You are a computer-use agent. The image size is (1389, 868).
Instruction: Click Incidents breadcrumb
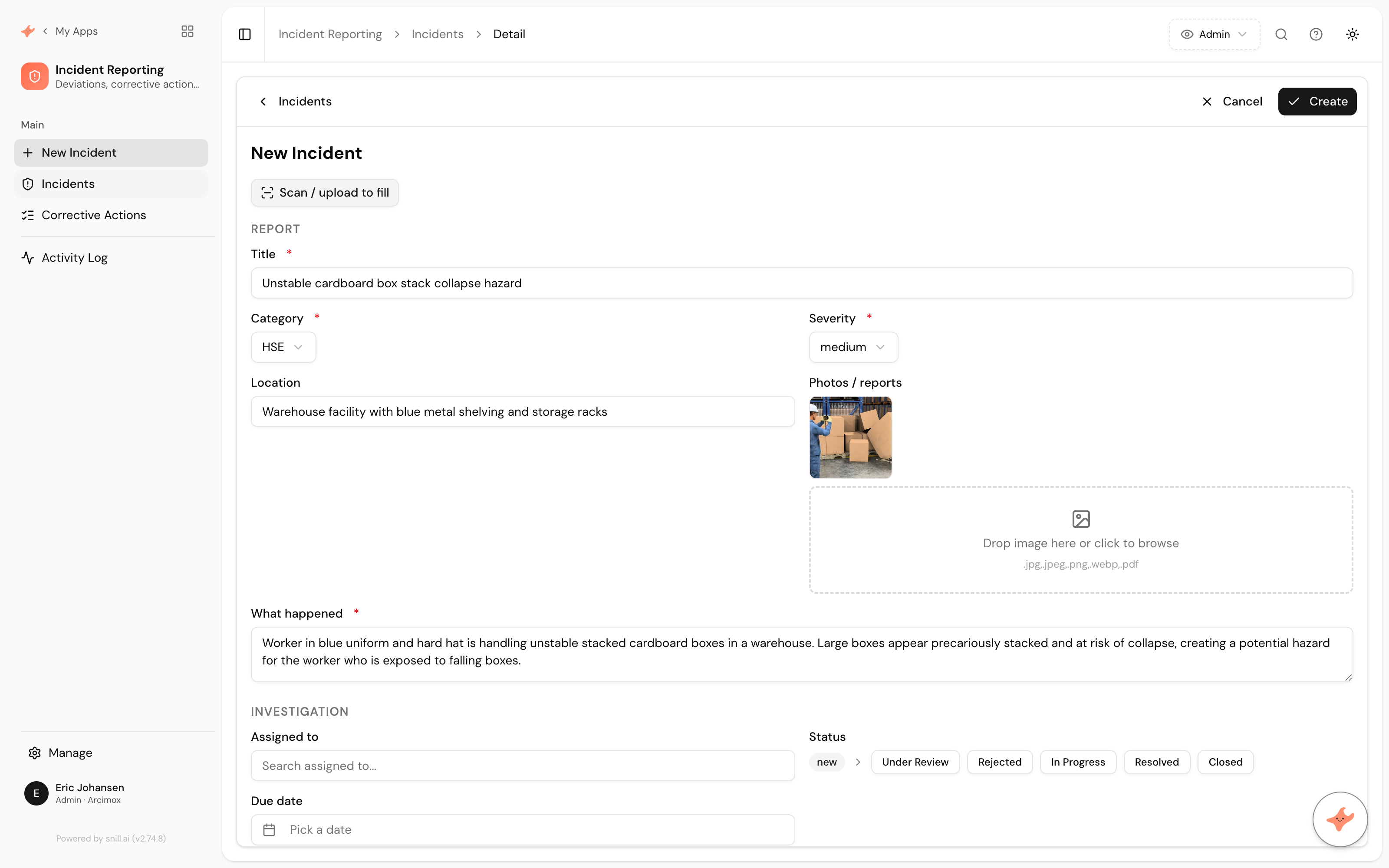438,34
